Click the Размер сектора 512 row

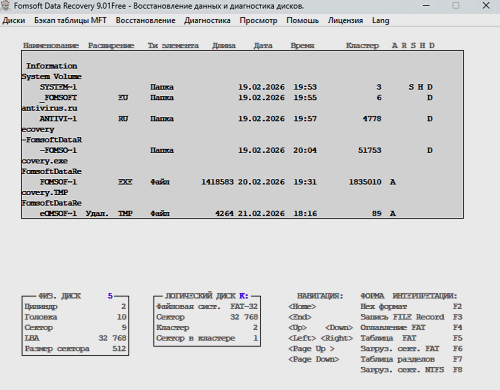coord(75,349)
